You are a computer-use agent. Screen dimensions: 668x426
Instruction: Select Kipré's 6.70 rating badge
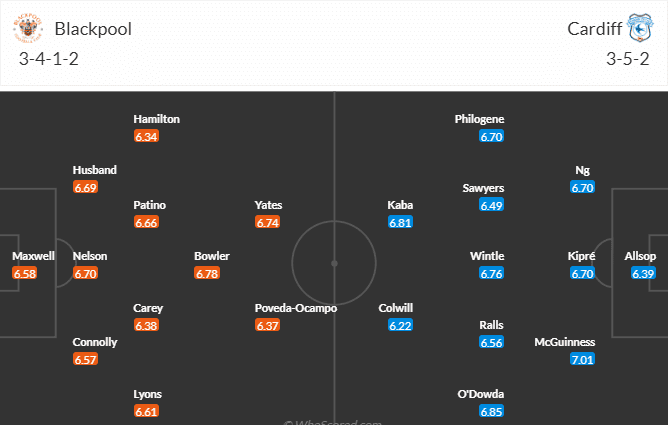point(583,274)
